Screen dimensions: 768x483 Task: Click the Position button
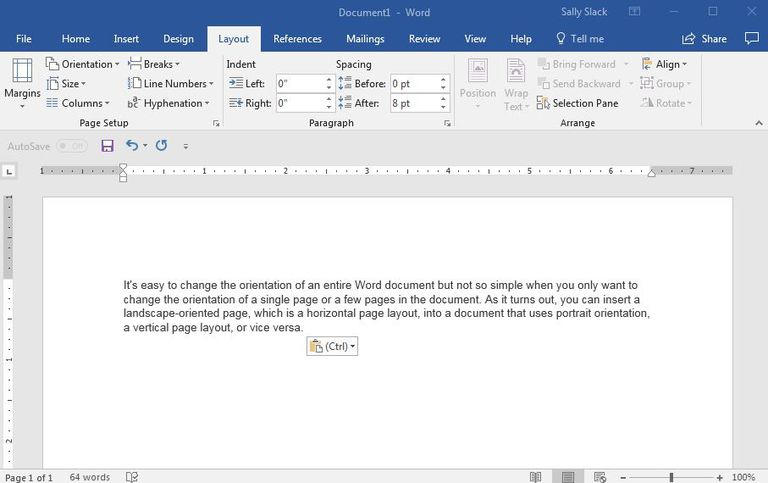(x=478, y=84)
